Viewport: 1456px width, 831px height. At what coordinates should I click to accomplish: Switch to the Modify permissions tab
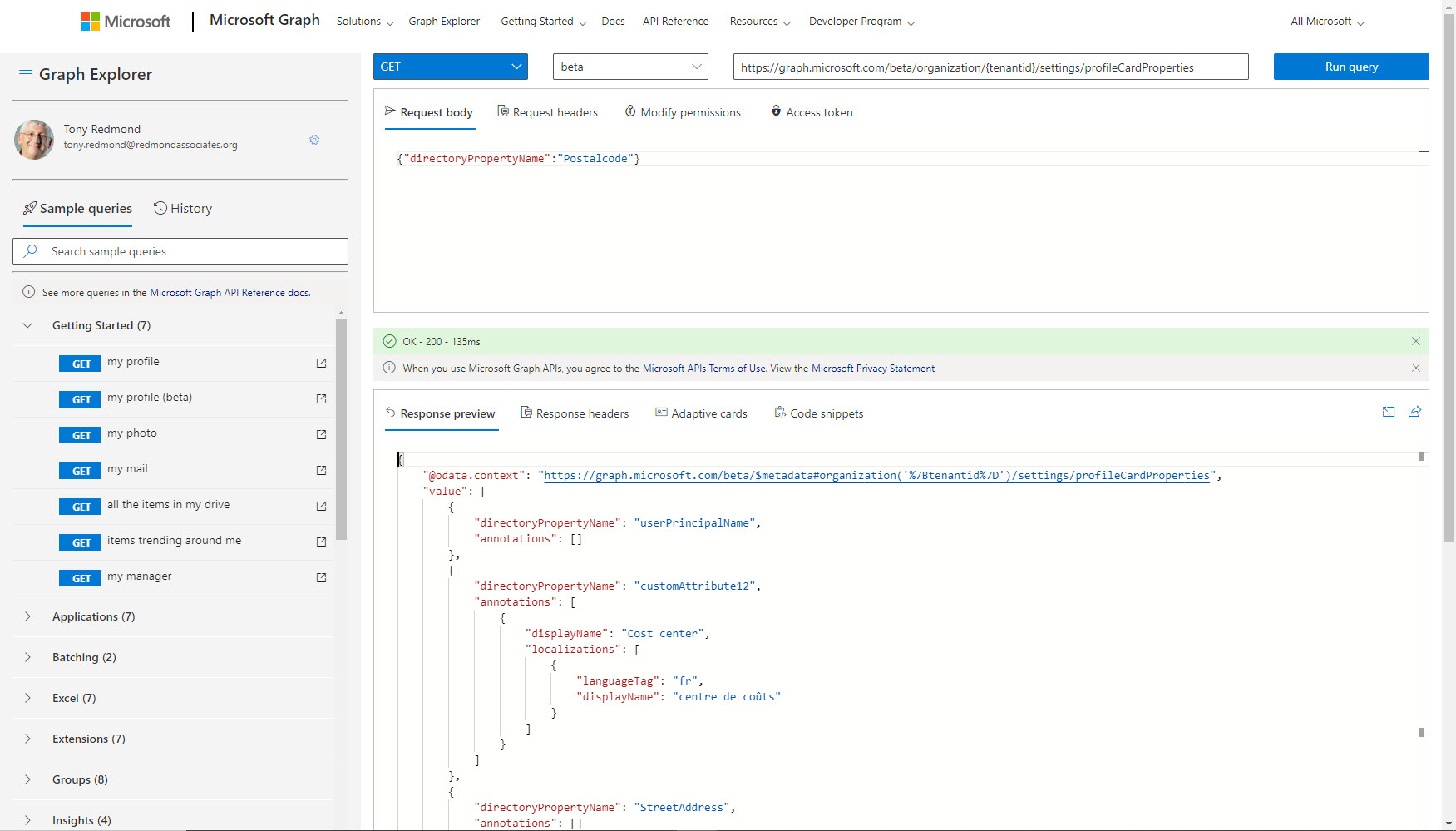683,112
